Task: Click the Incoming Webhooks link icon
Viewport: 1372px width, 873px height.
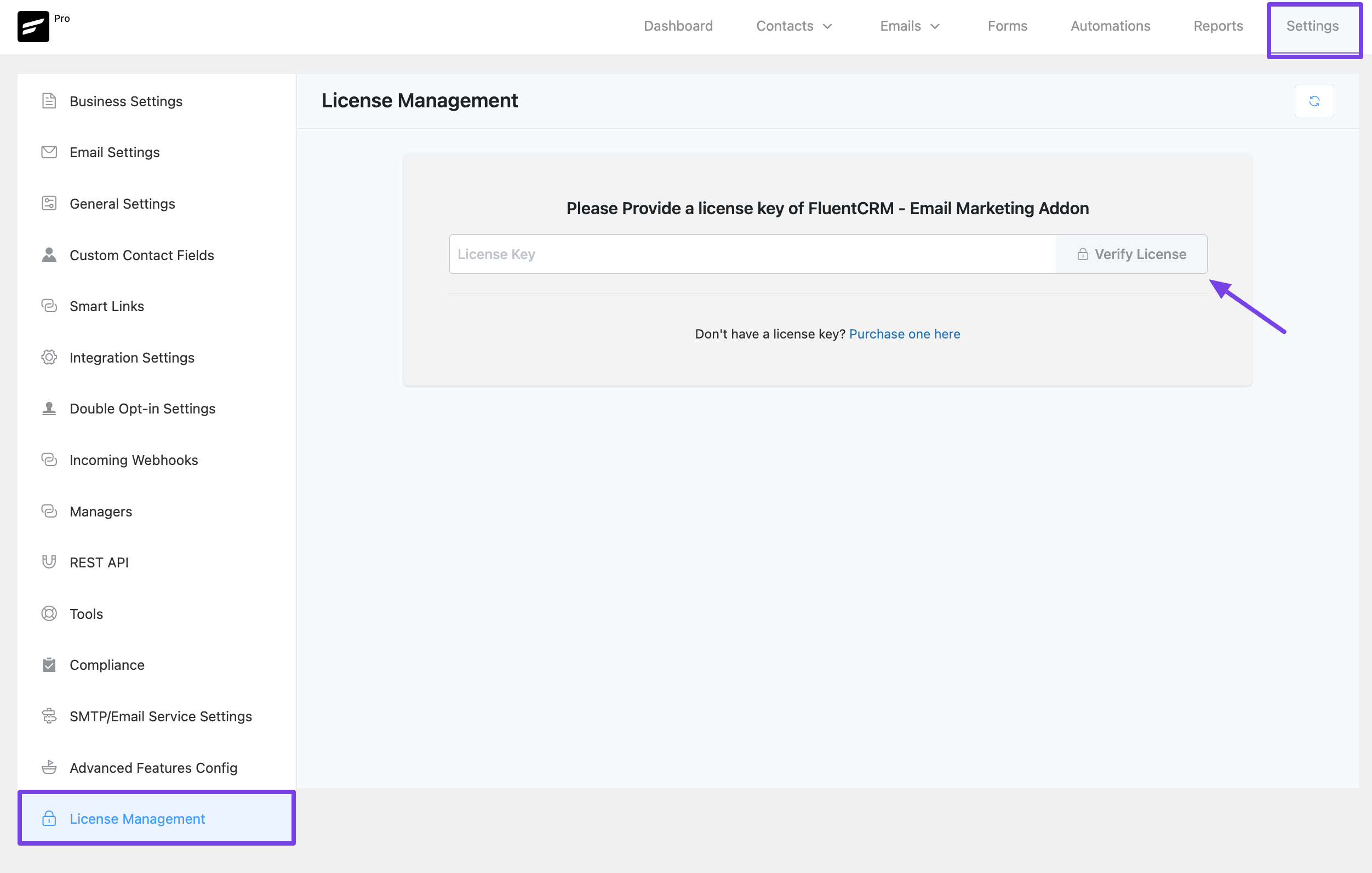Action: [49, 460]
